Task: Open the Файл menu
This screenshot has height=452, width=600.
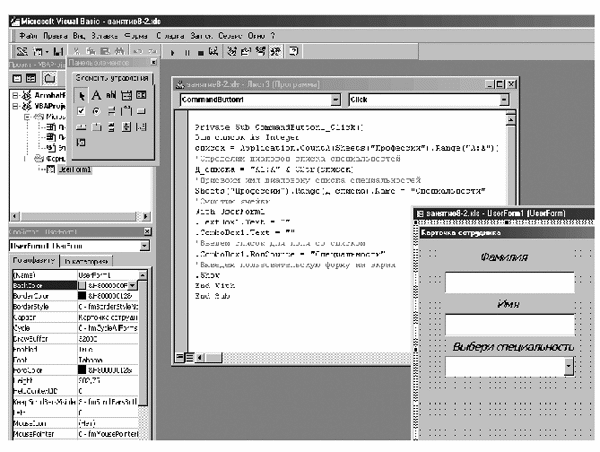Action: (28, 36)
